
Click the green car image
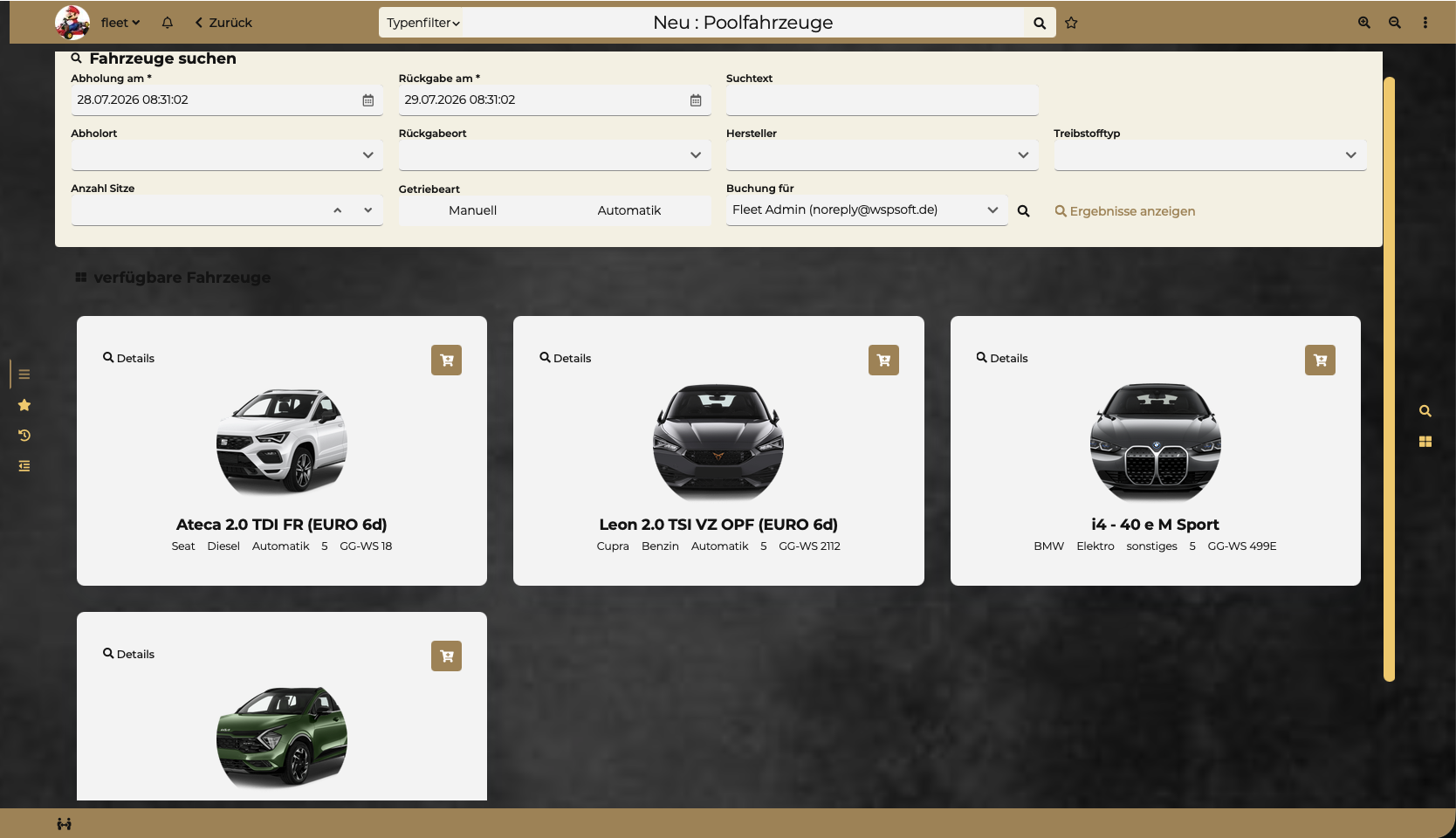[282, 738]
